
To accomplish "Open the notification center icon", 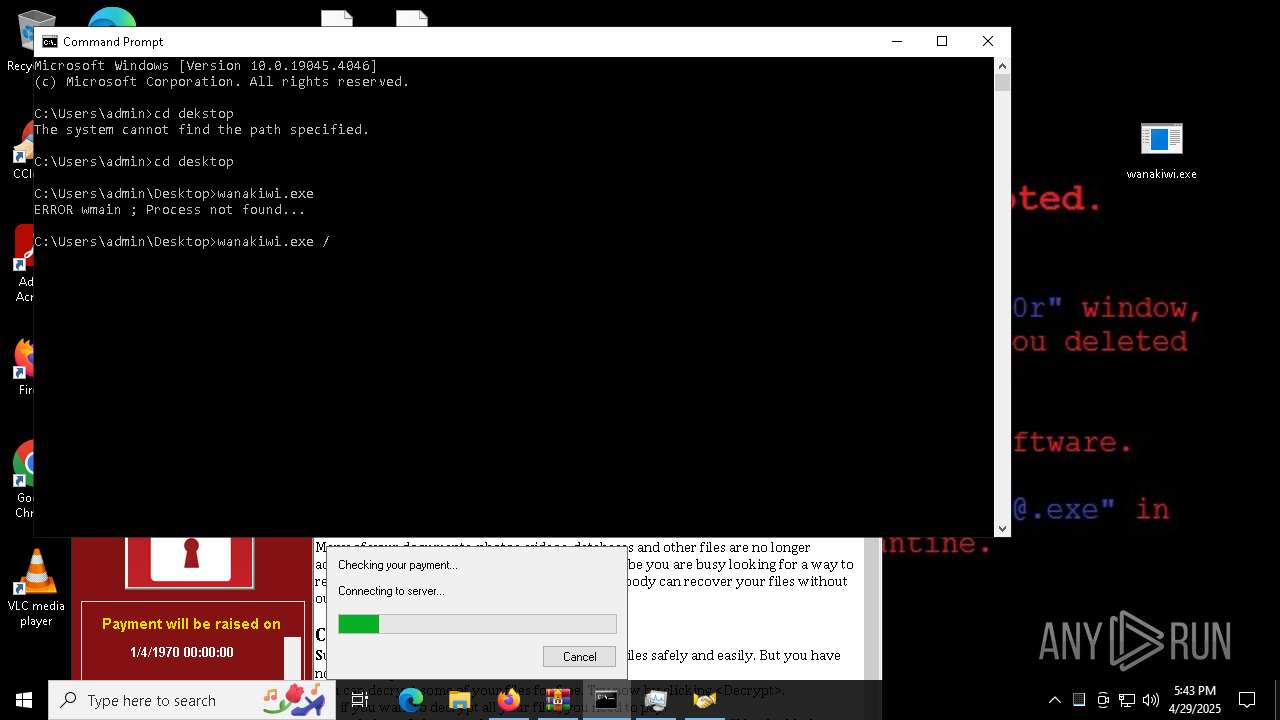I will (1247, 700).
